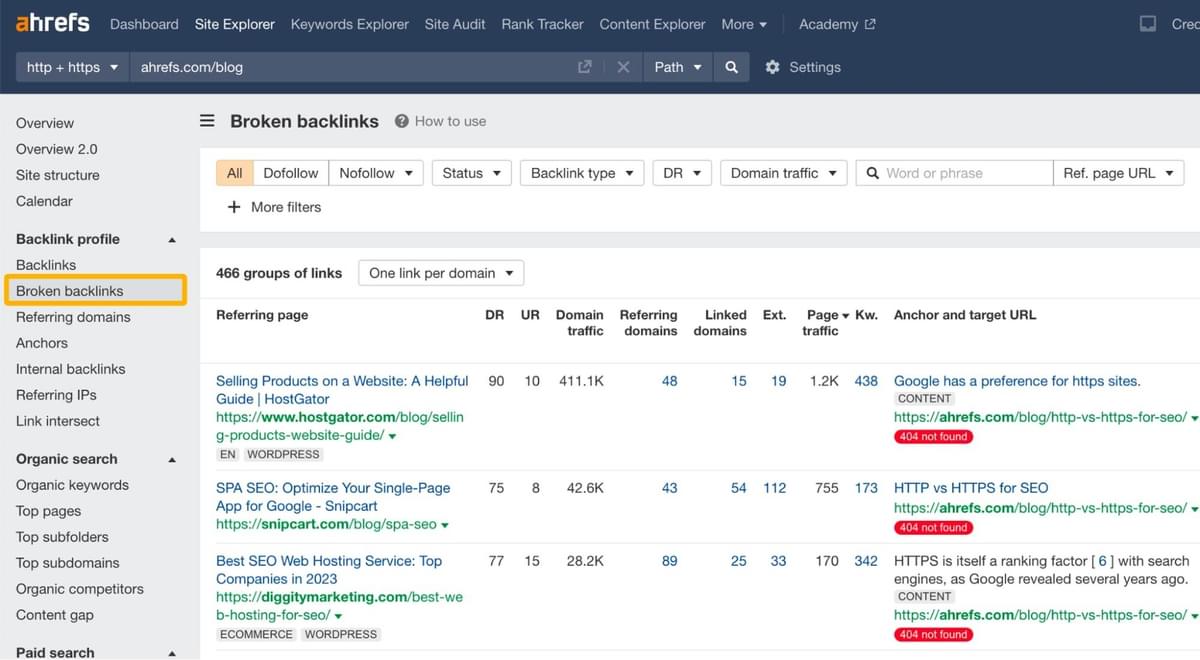The width and height of the screenshot is (1200, 660).
Task: Clear the URL field with the X icon
Action: coord(623,67)
